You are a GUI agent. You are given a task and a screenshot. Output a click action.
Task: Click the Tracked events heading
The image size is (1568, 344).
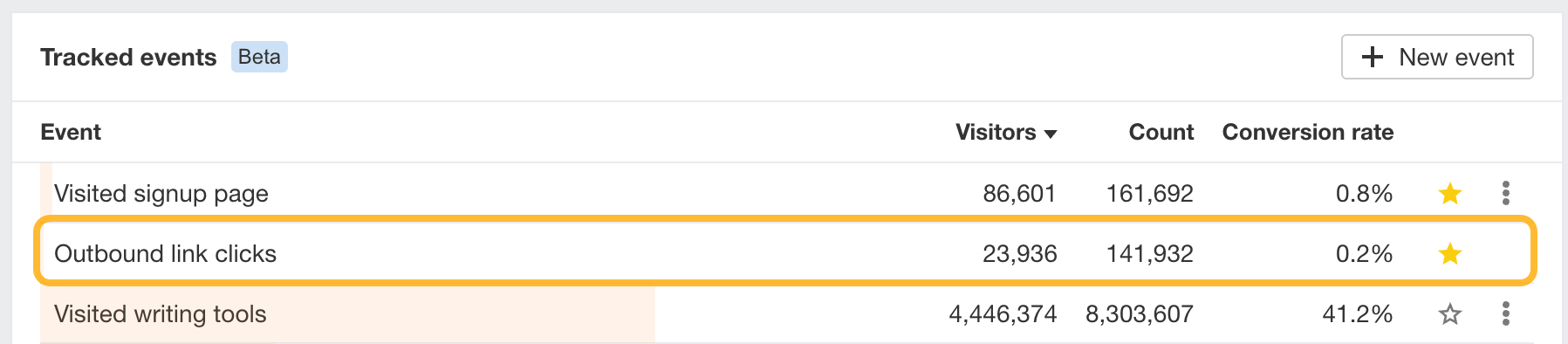tap(128, 57)
